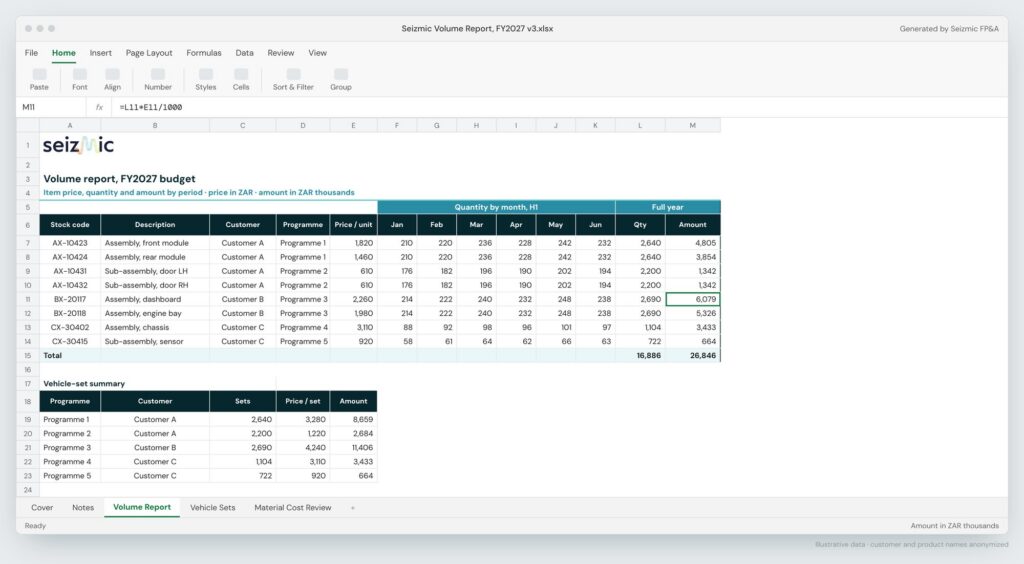Open the Number format ribbon icon

(x=158, y=74)
